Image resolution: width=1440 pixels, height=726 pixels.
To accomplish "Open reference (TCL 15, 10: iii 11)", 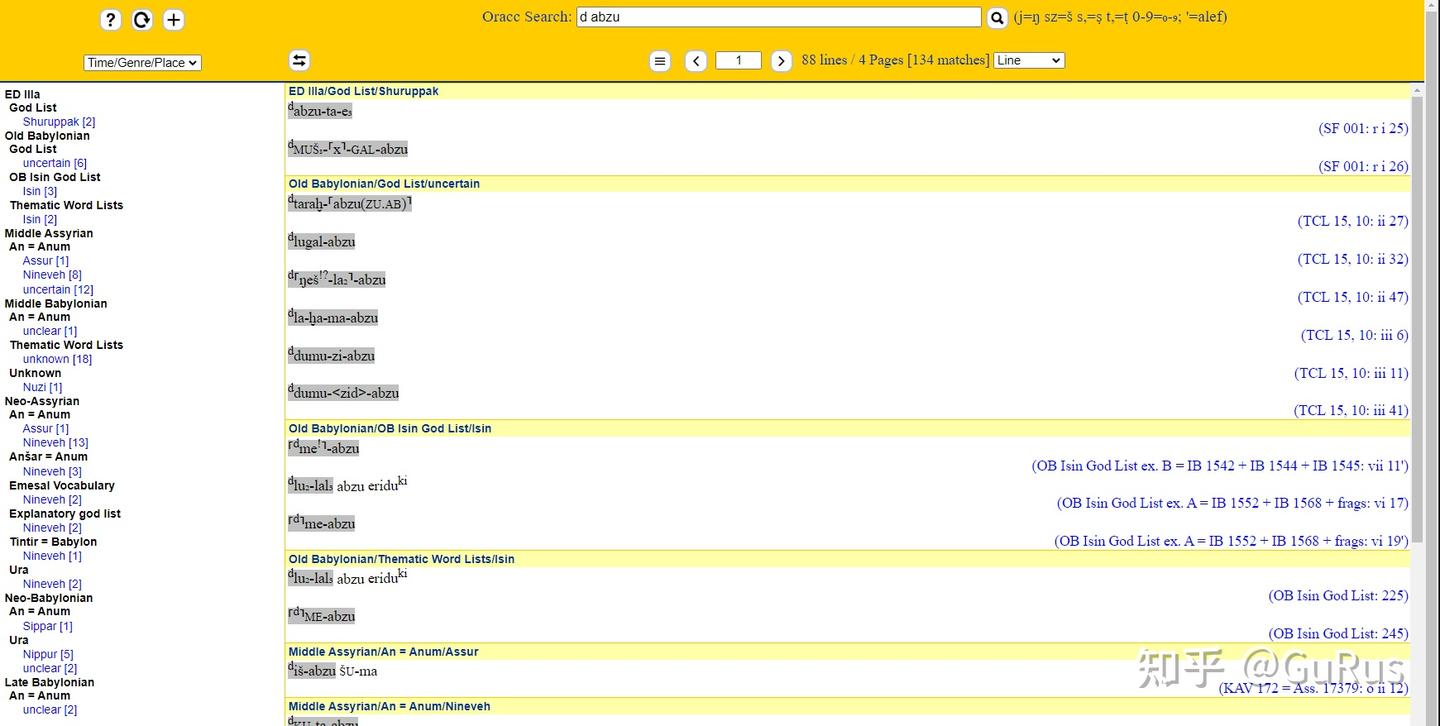I will [x=1352, y=373].
